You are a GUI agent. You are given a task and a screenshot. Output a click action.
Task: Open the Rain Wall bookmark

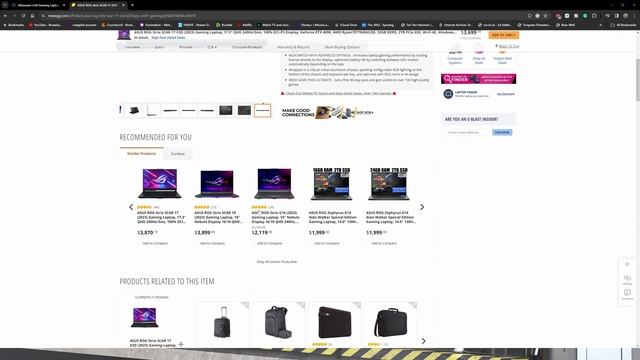(x=565, y=25)
